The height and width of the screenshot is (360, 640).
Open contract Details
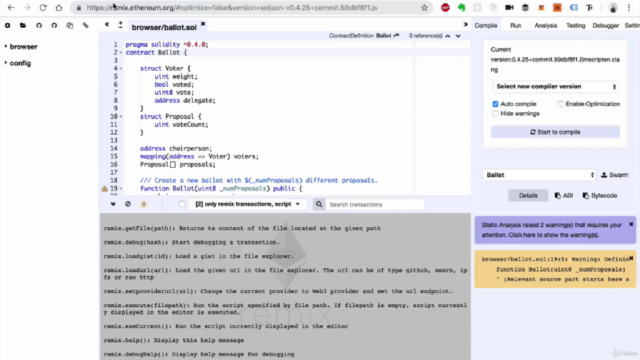click(528, 196)
